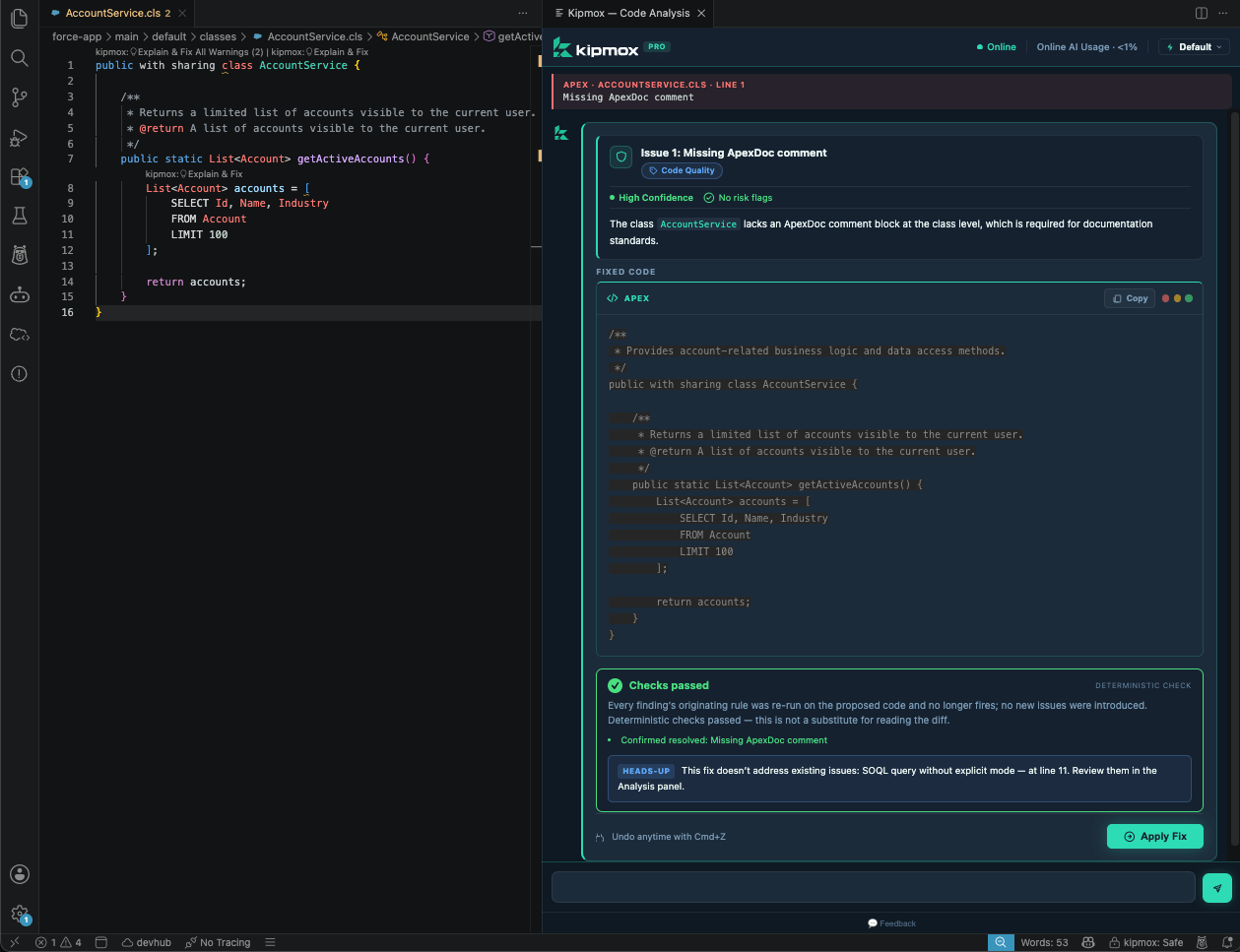Viewport: 1240px width, 952px height.
Task: Open more actions menu of AccountService editor
Action: click(x=522, y=13)
